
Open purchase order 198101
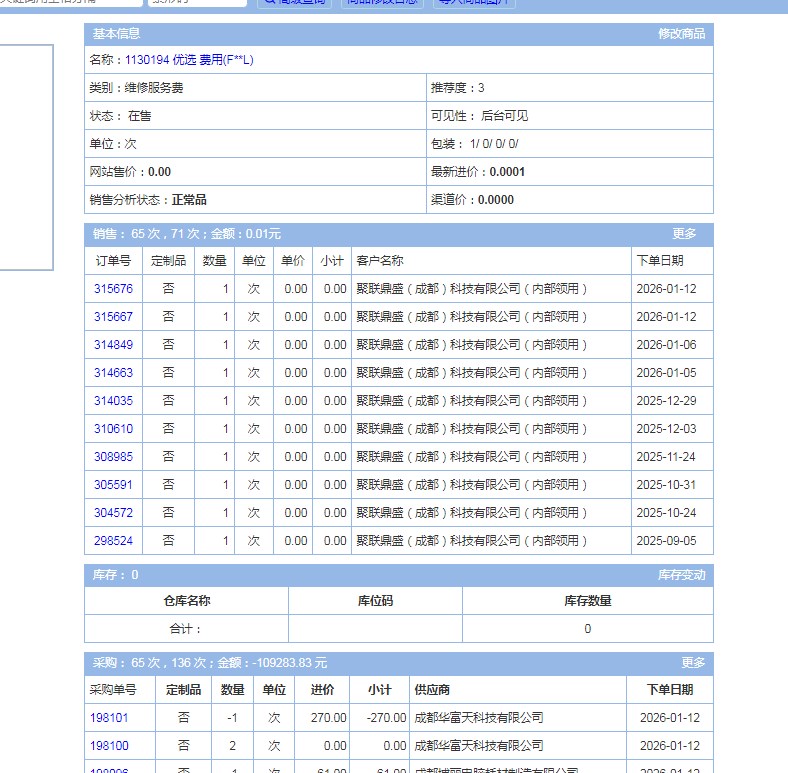pos(109,718)
